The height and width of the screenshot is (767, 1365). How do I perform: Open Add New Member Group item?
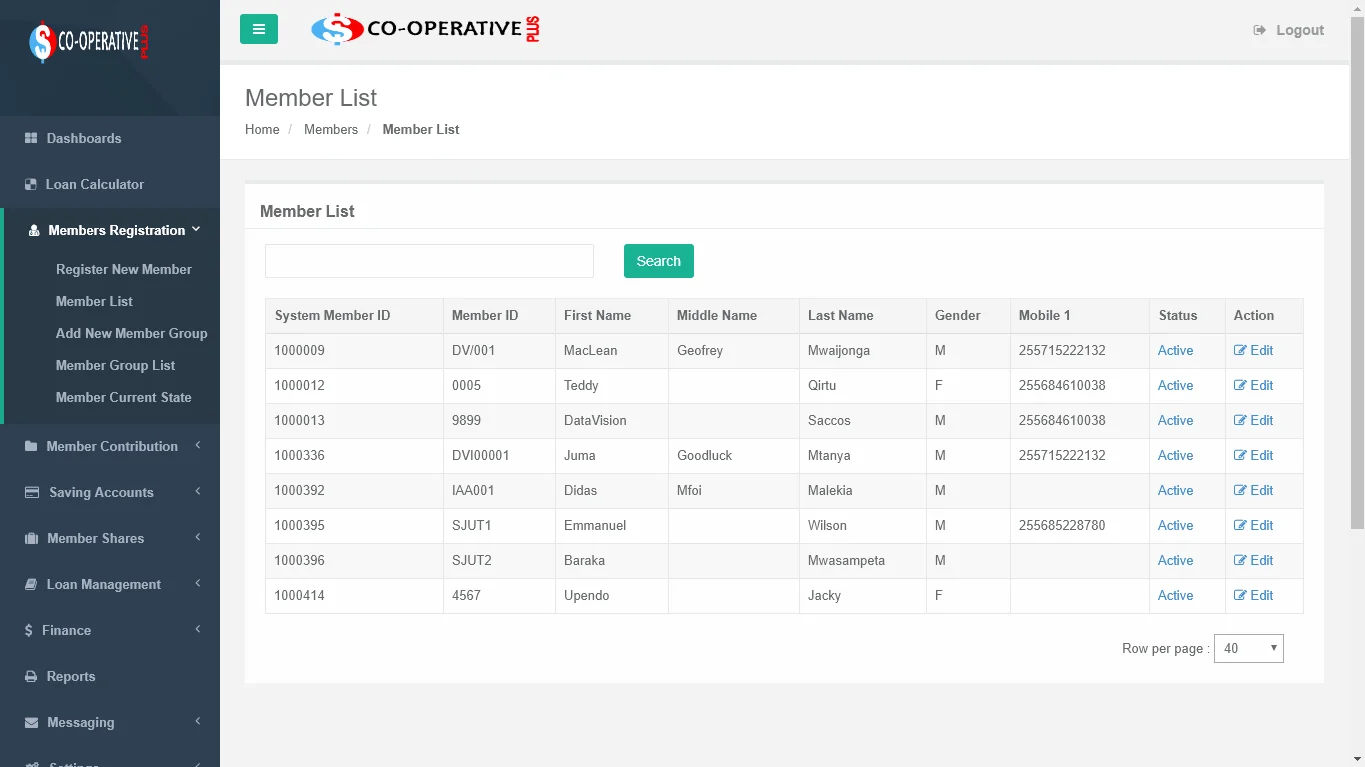click(x=132, y=333)
